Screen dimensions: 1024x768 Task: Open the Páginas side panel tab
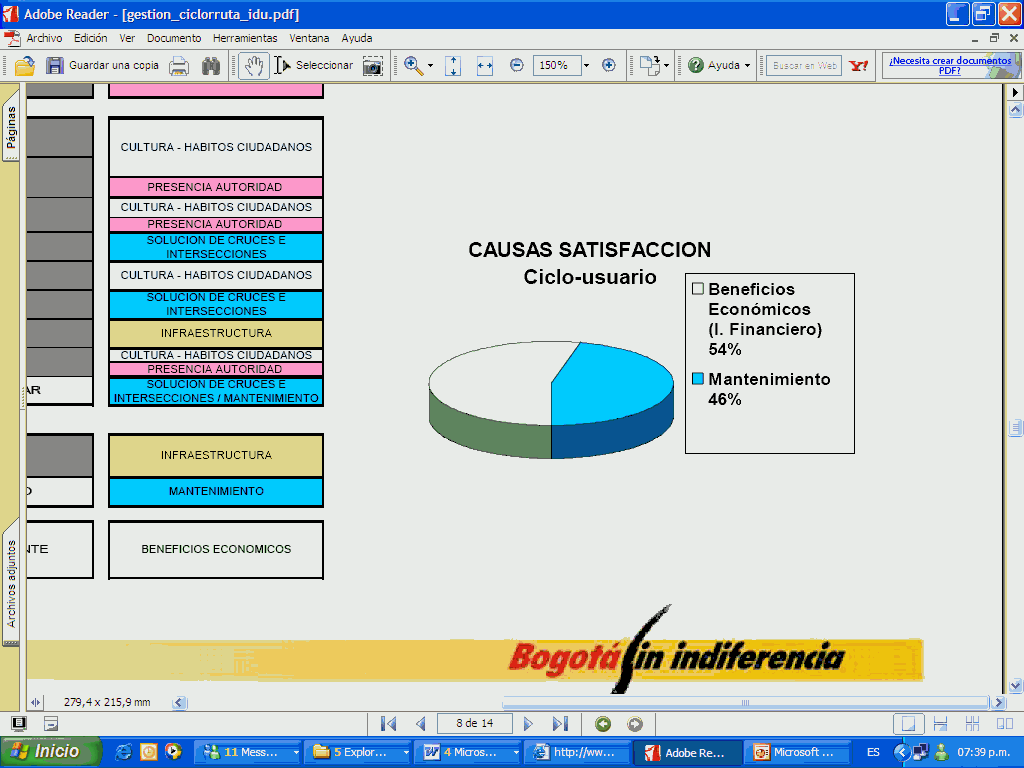coord(11,128)
